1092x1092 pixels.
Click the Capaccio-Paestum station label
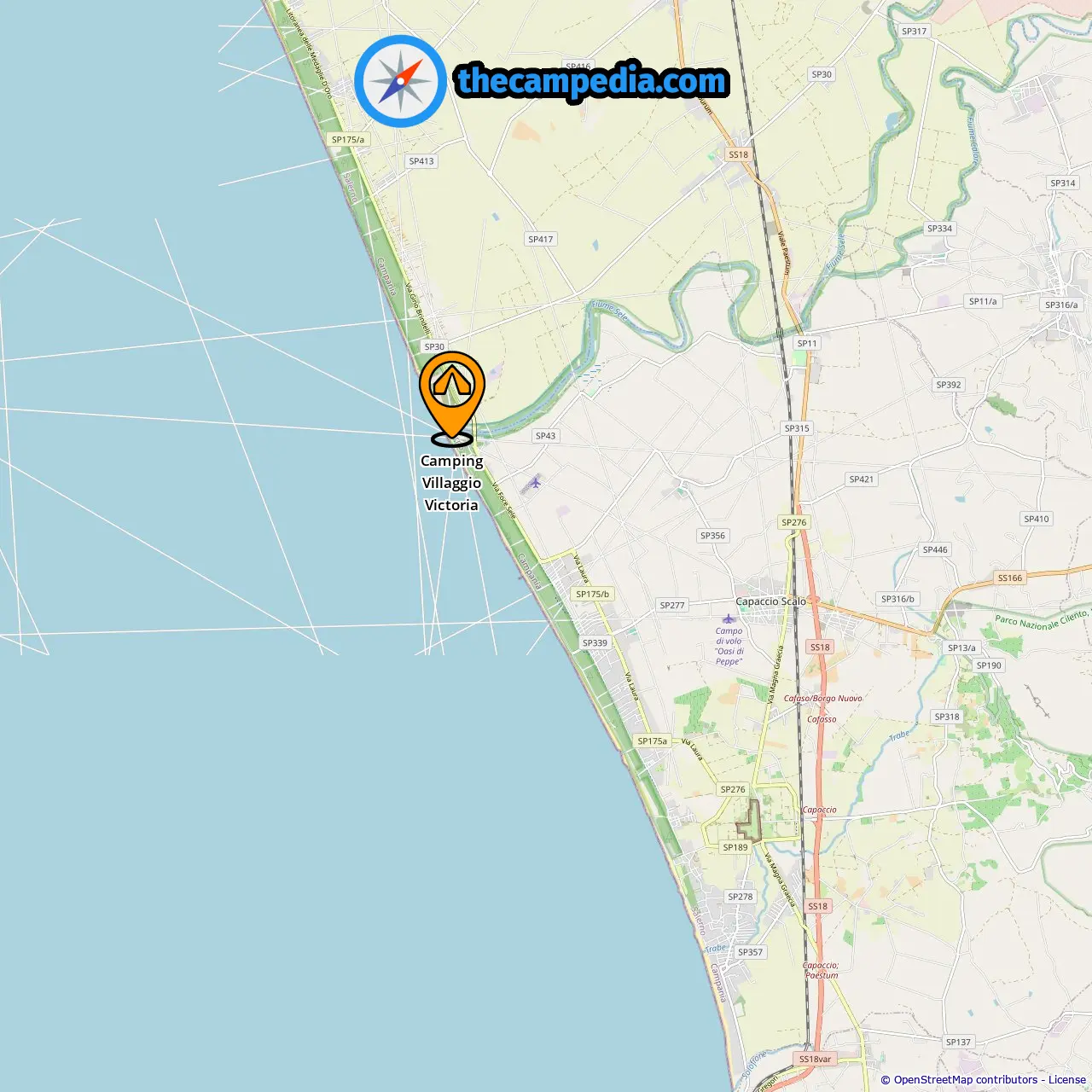pyautogui.click(x=822, y=970)
